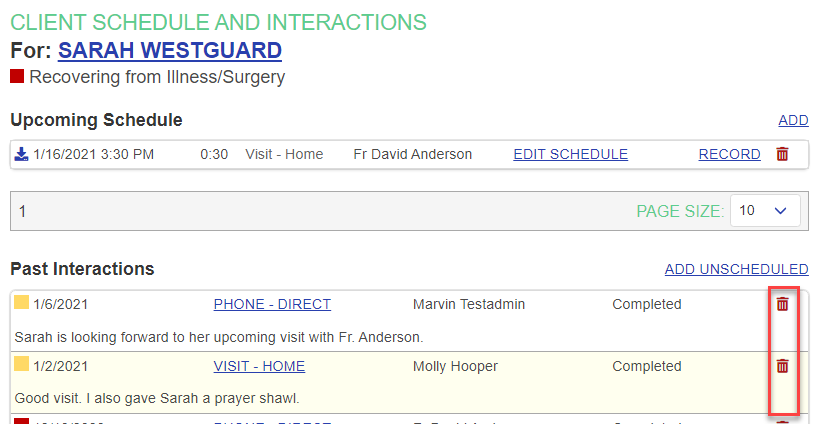Click Edit Schedule for the home visit
The height and width of the screenshot is (424, 823).
570,154
